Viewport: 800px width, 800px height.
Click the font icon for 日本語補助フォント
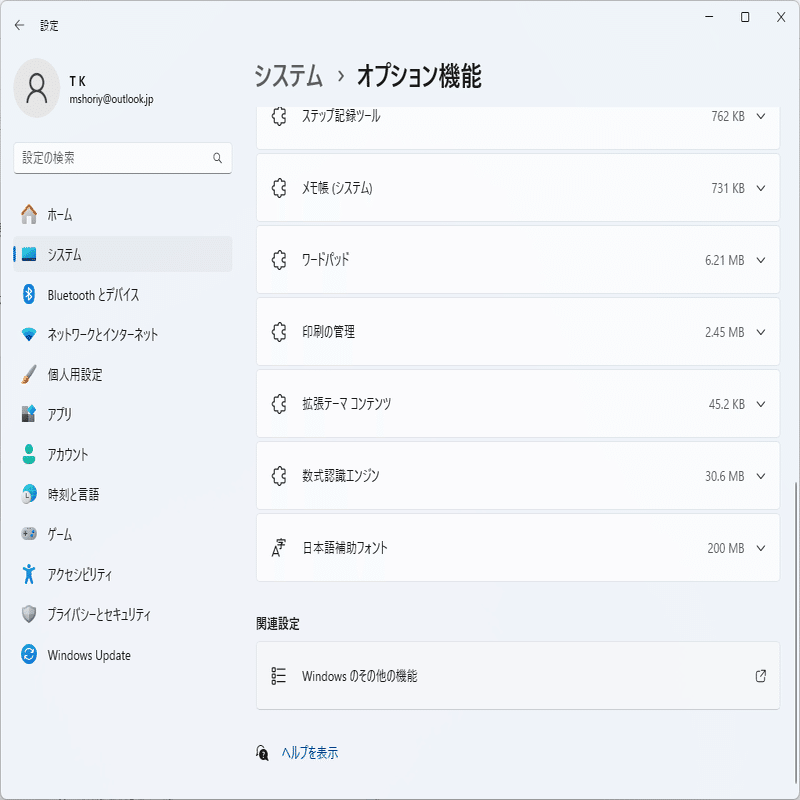279,548
